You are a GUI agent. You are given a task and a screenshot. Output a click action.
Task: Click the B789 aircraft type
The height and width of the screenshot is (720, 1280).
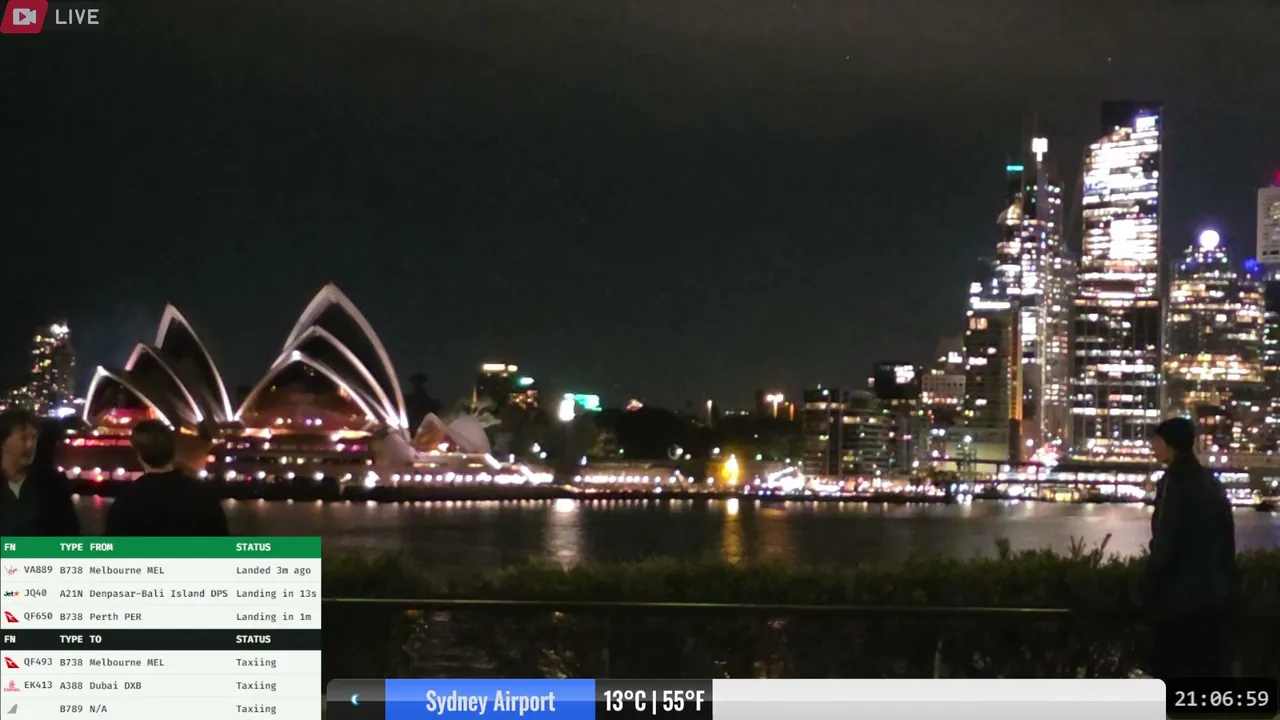coord(71,709)
